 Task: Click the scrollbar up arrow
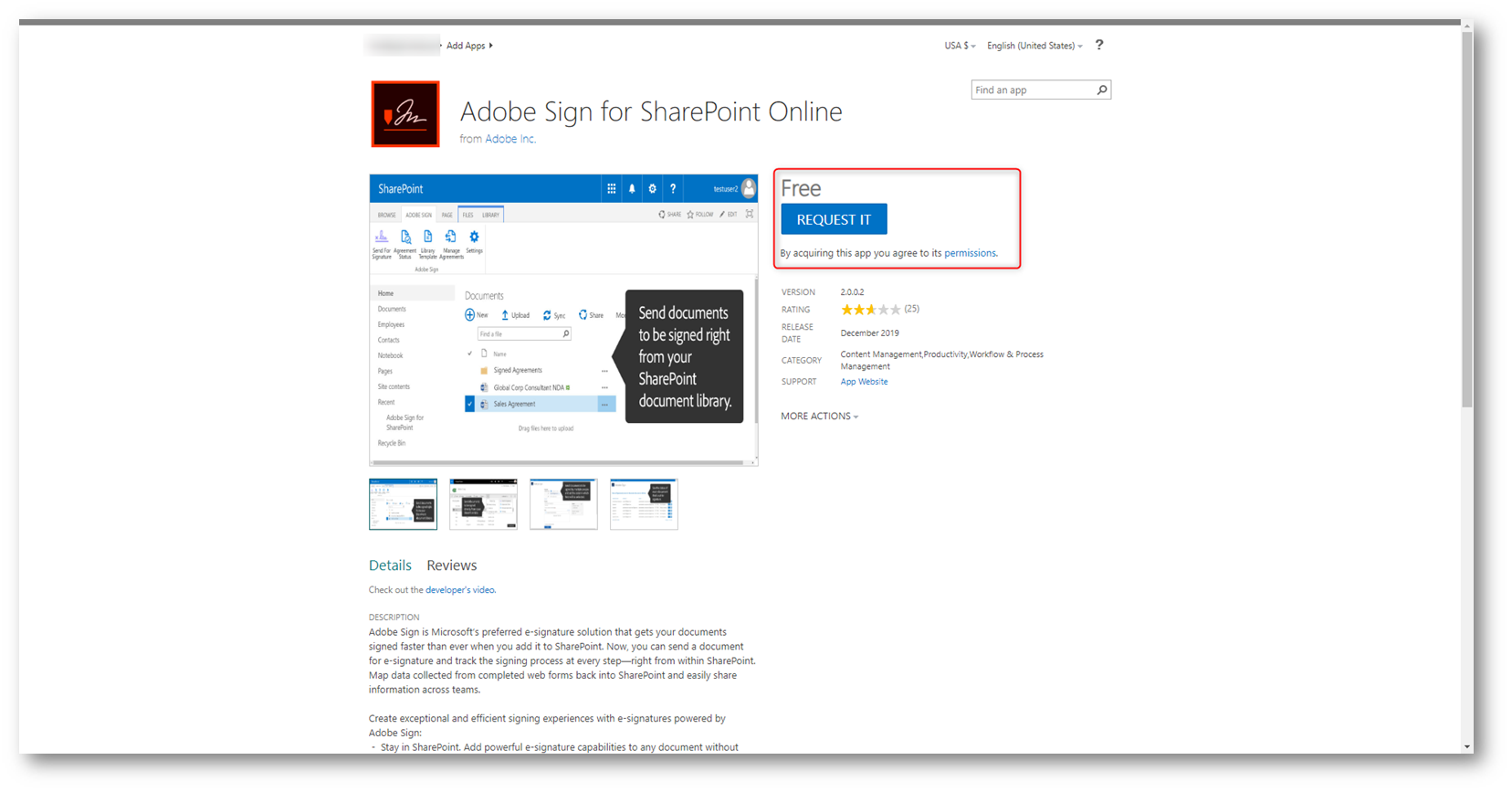tap(1467, 26)
